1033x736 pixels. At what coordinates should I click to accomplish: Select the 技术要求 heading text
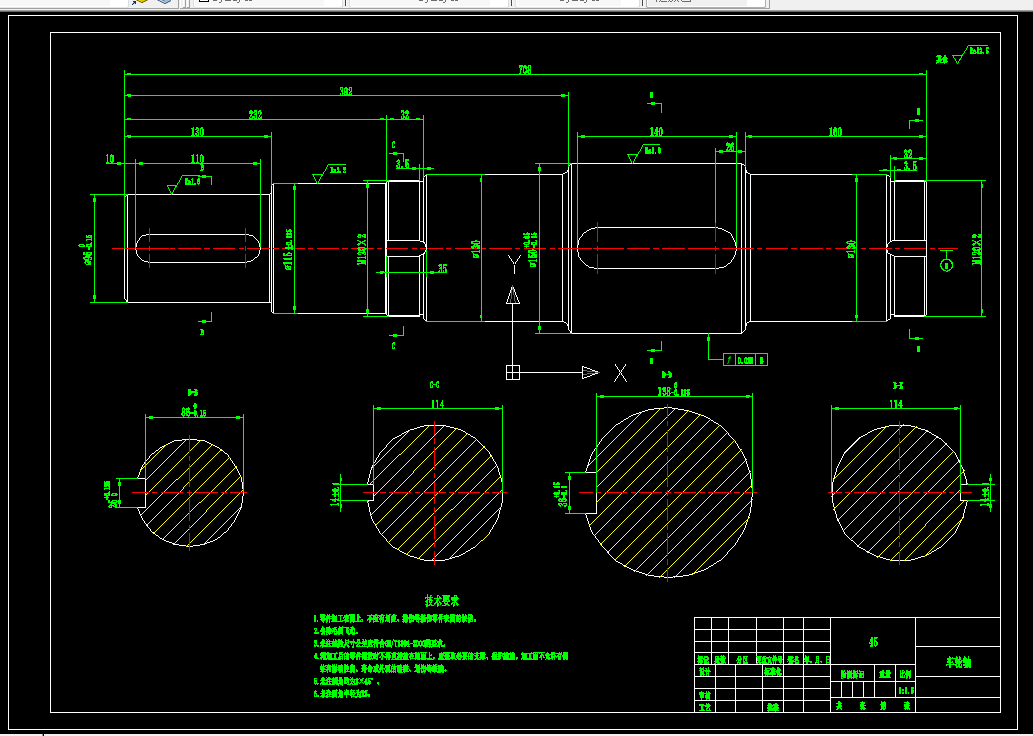[x=442, y=601]
